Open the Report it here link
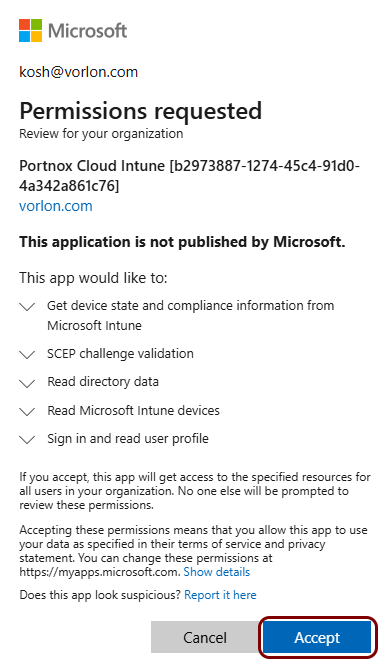Screen dimensions: 387x672 (x=220, y=595)
